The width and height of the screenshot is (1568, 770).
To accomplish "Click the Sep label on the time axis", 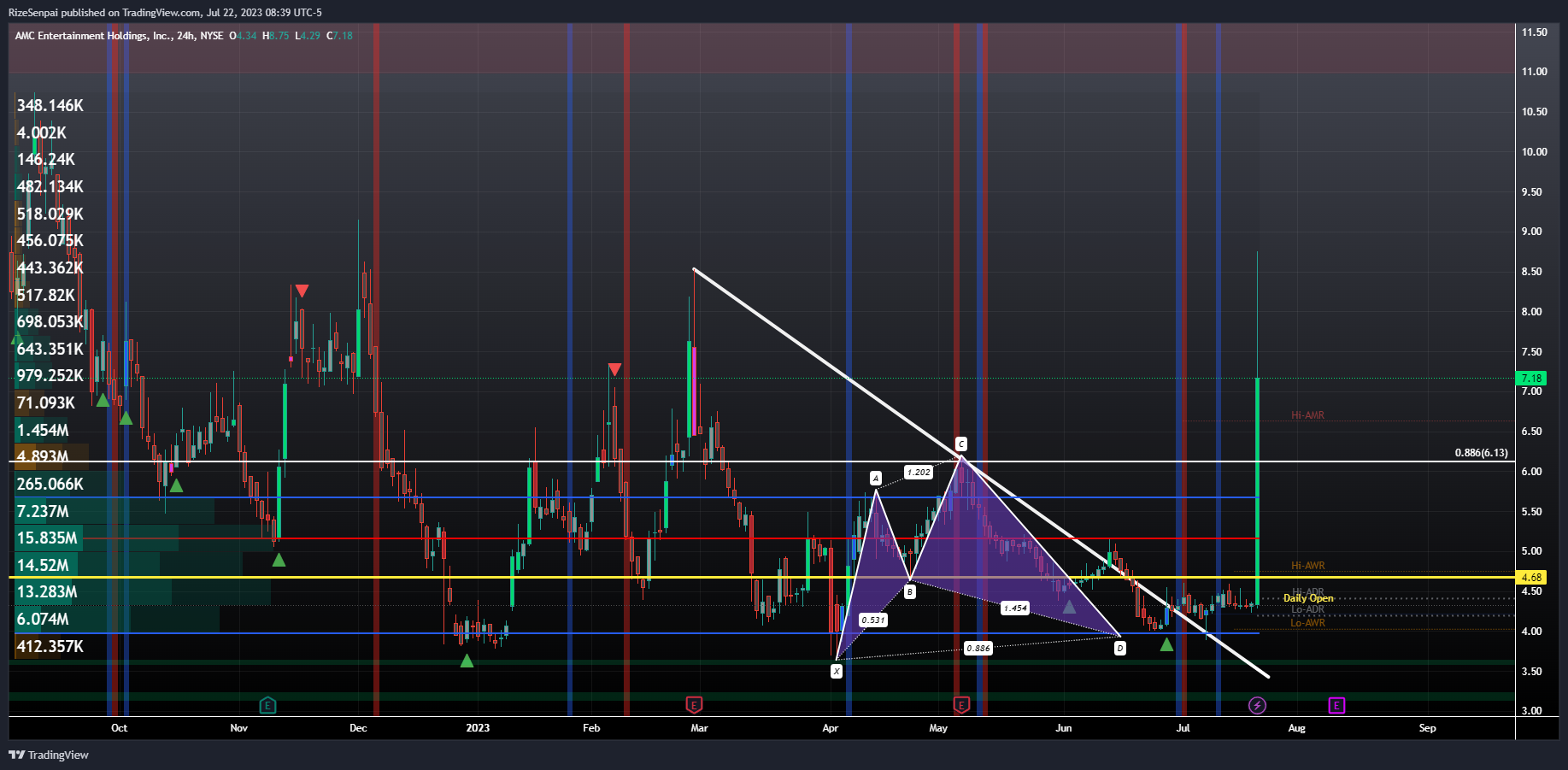I will click(1427, 728).
